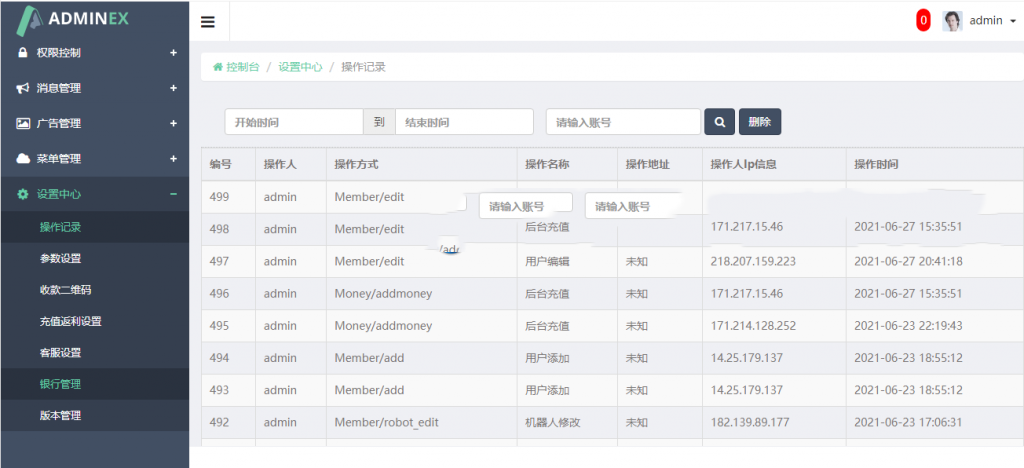Follow the 设置中心 breadcrumb link
This screenshot has height=468, width=1024.
300,67
